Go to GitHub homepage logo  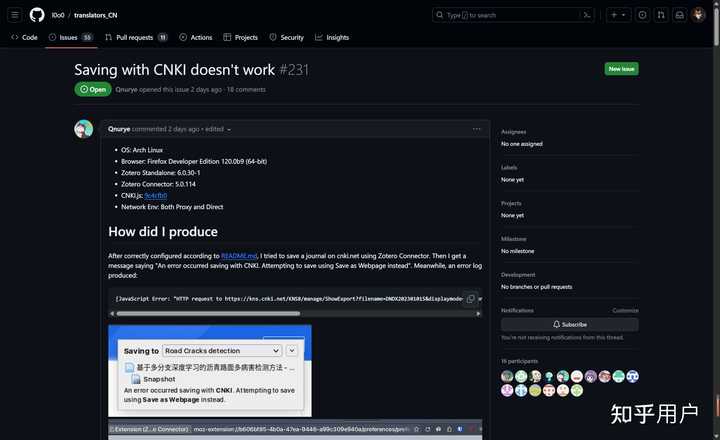click(37, 15)
